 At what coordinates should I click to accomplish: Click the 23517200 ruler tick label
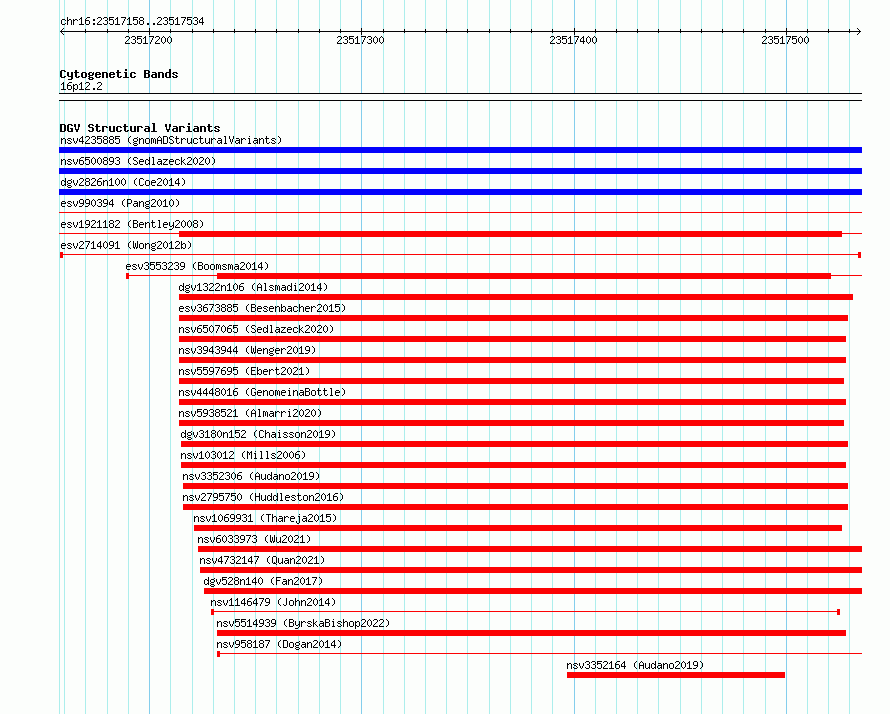(x=148, y=40)
